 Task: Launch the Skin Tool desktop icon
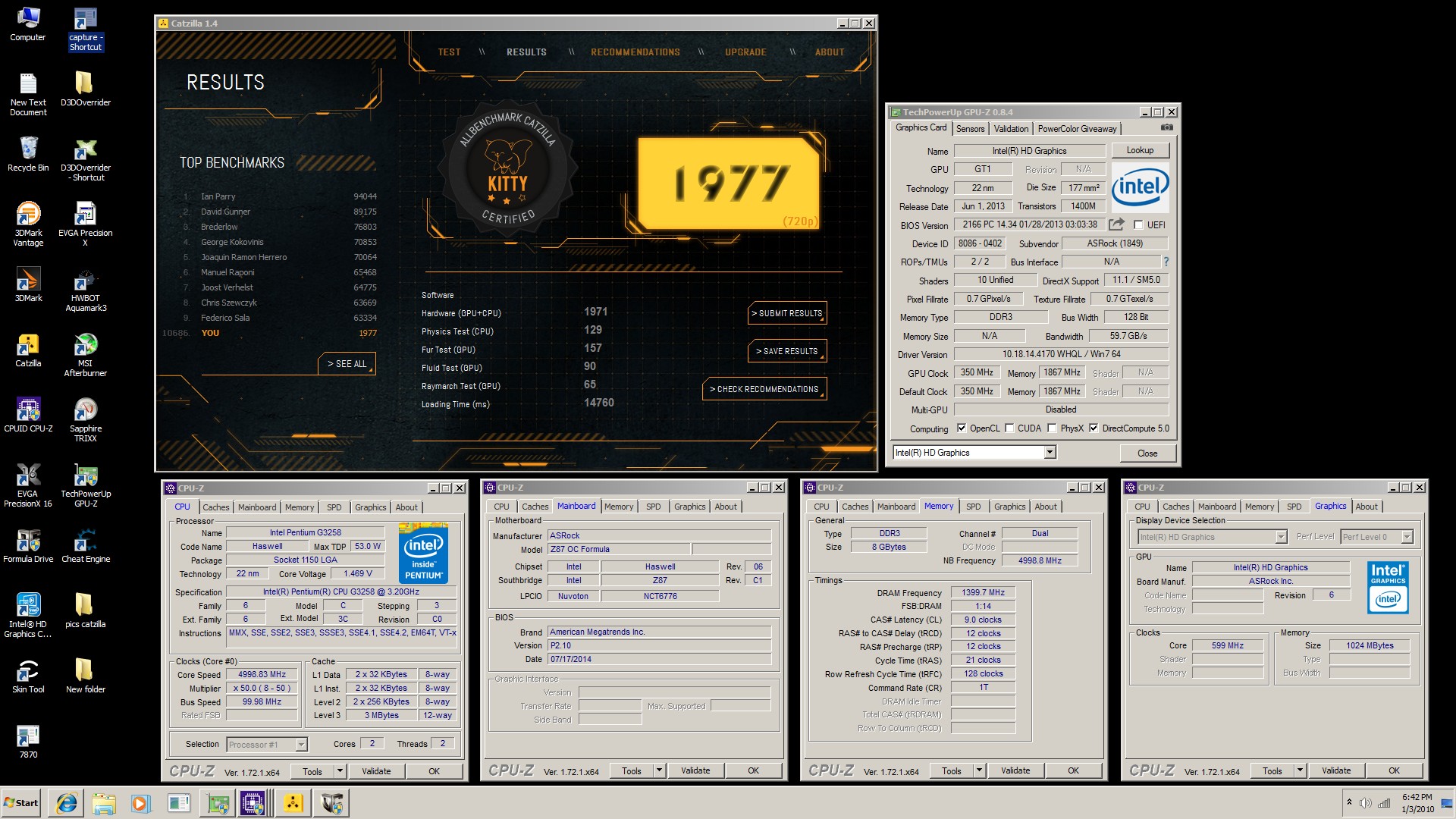[28, 676]
